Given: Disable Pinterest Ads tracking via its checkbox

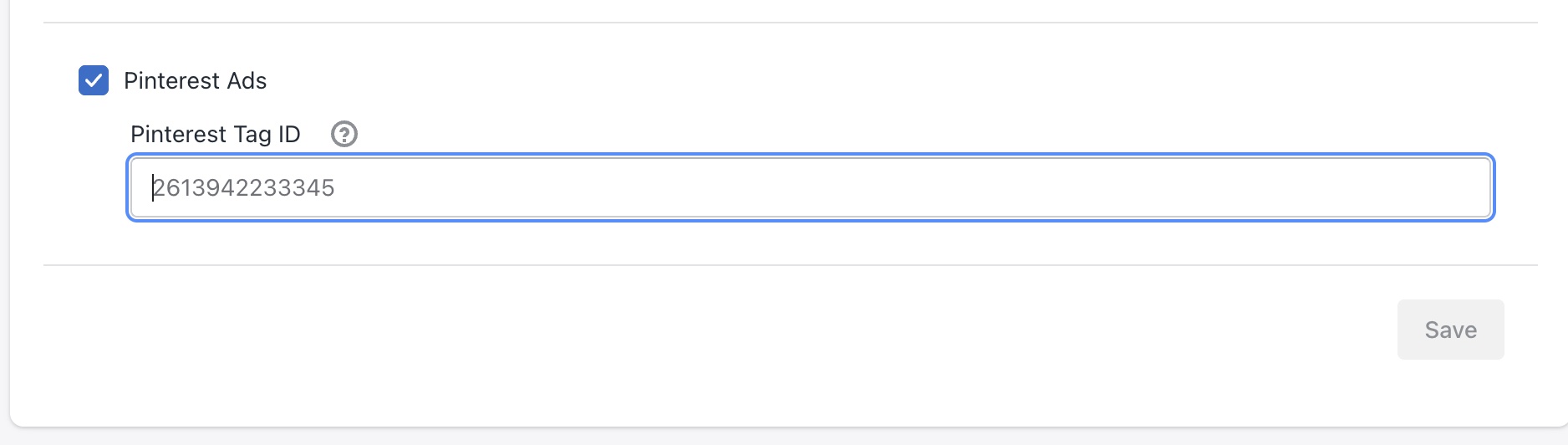Looking at the screenshot, I should tap(94, 80).
